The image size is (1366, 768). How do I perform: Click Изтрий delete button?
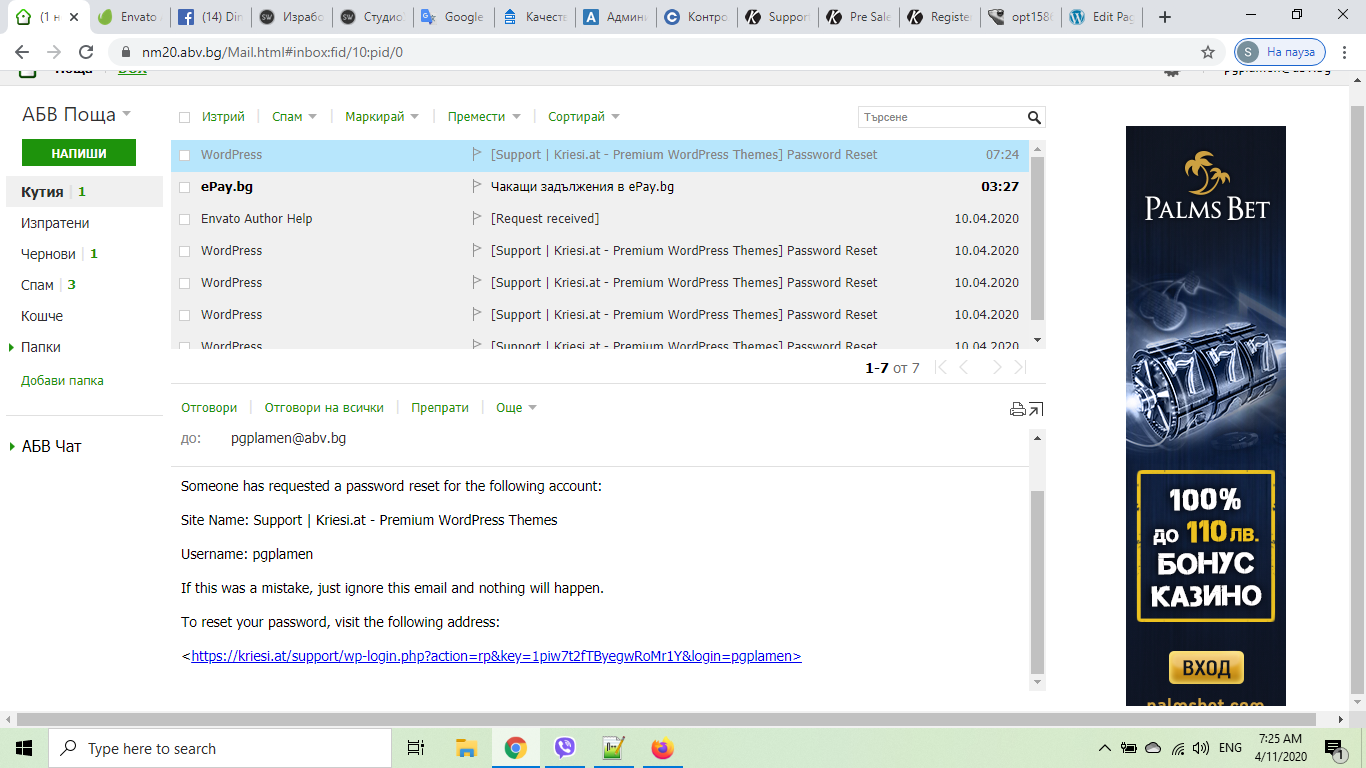point(223,117)
